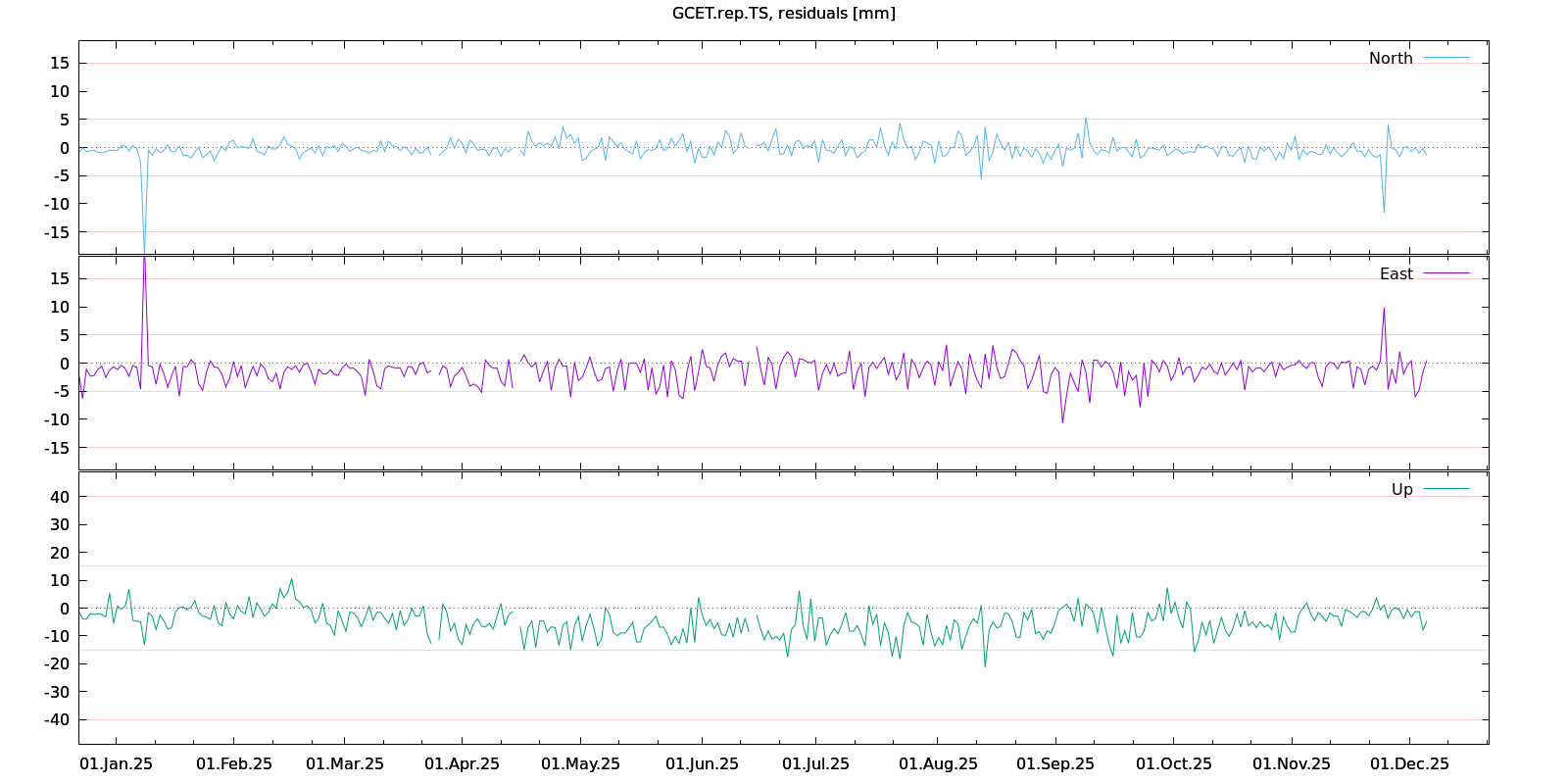This screenshot has height=784, width=1568.
Task: Click the light blue North legend line
Action: pyautogui.click(x=1445, y=58)
